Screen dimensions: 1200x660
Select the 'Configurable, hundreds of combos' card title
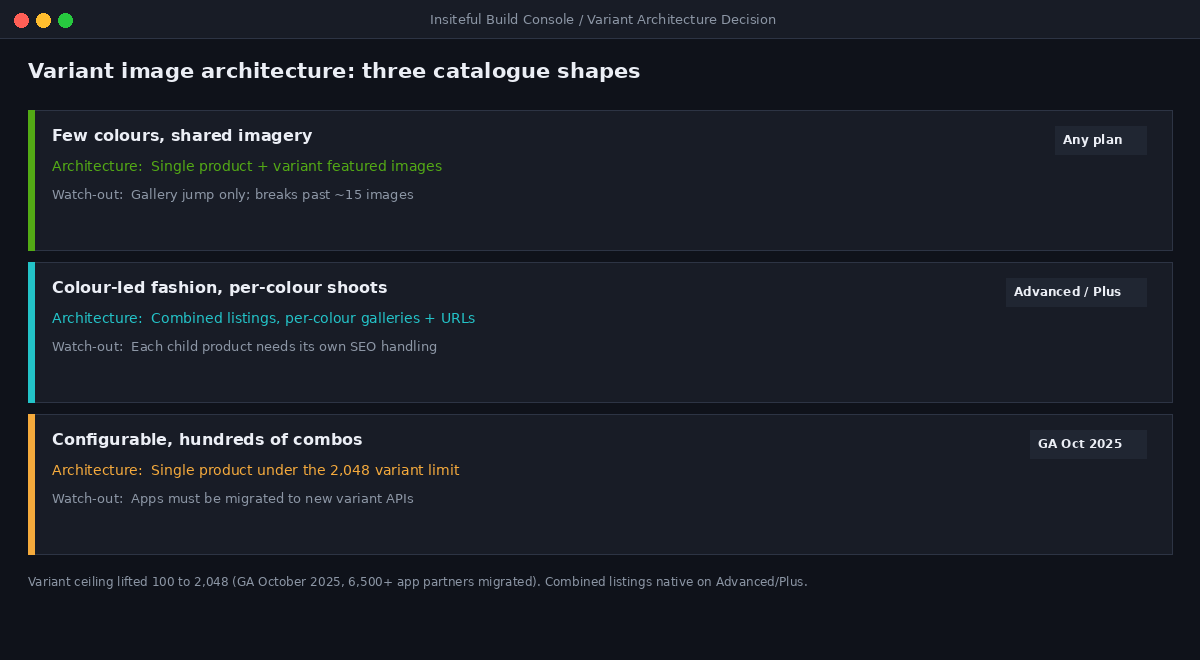point(207,440)
